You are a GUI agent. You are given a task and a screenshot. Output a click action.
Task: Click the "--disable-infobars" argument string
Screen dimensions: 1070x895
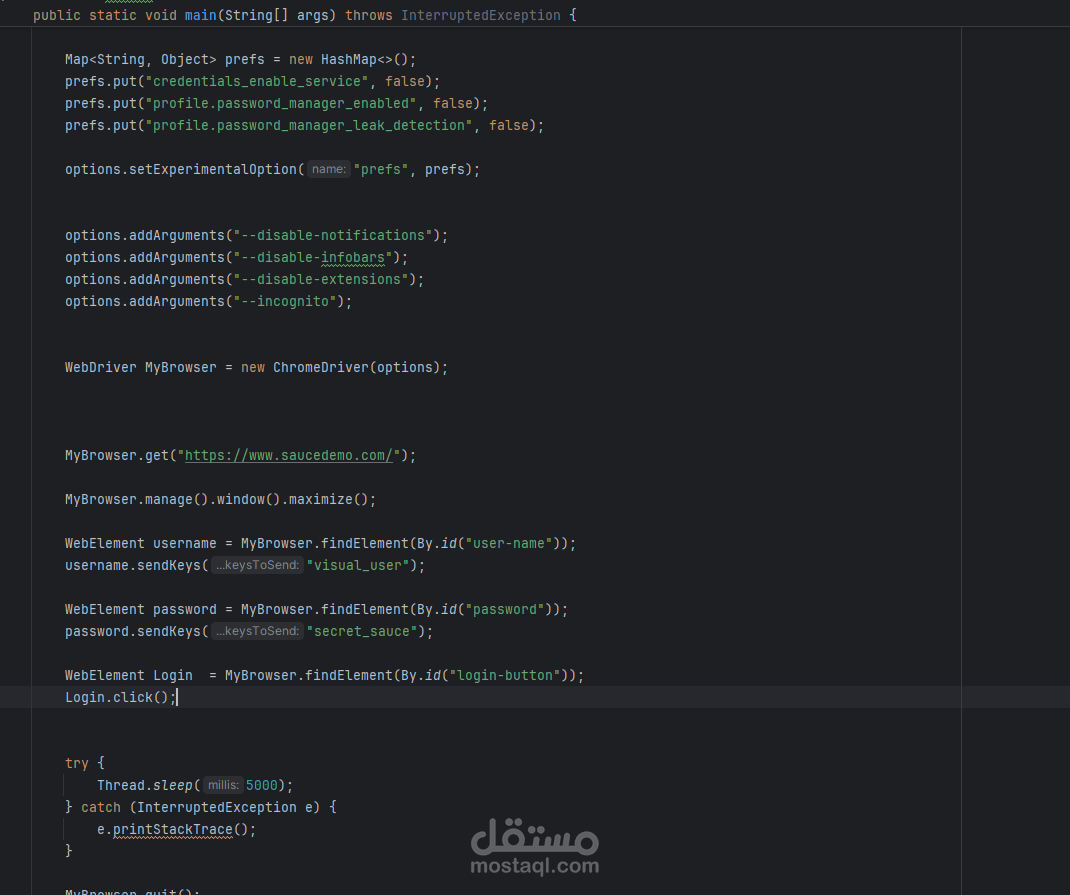coord(313,257)
